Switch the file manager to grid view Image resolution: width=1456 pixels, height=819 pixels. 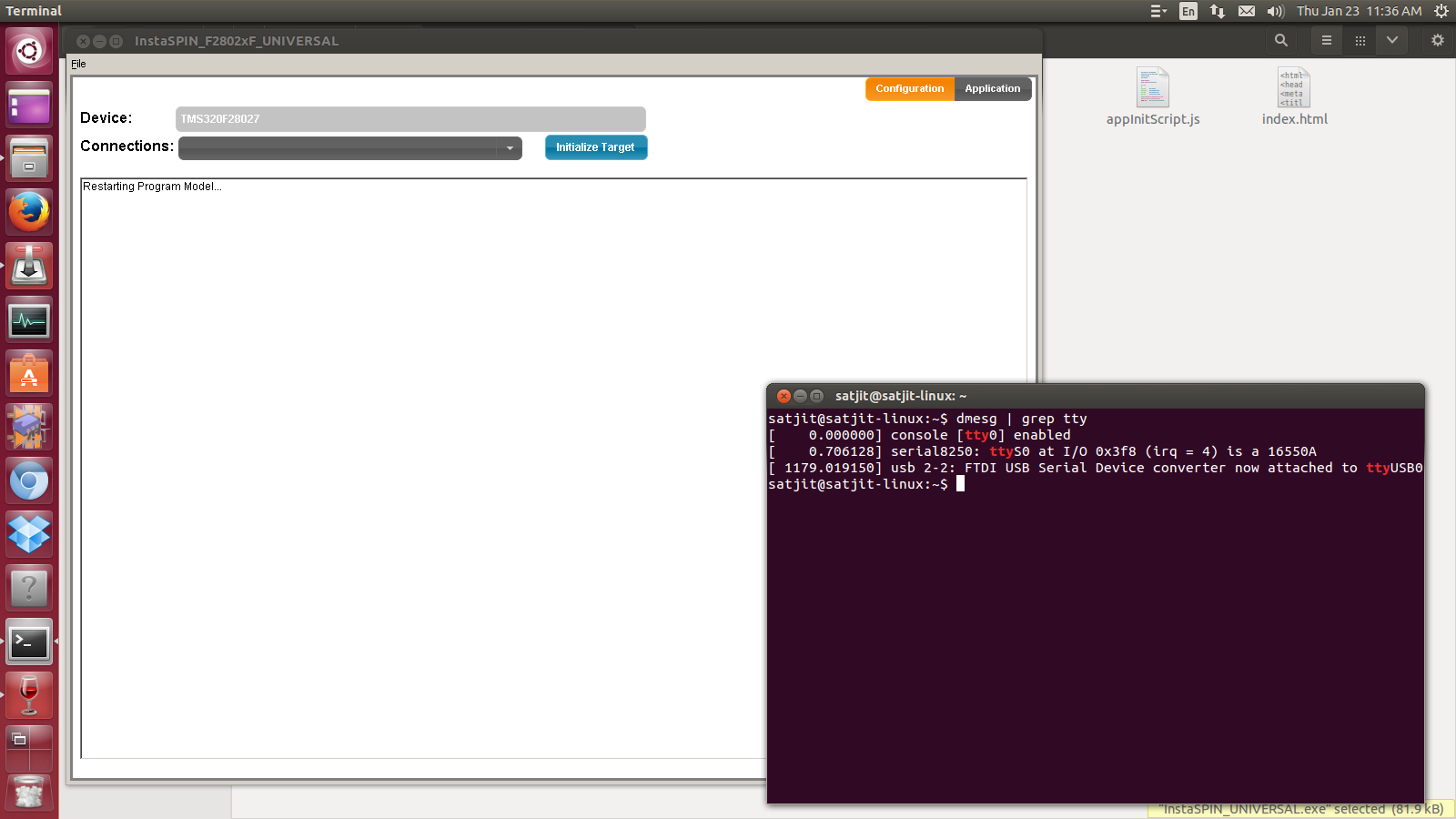[x=1360, y=40]
